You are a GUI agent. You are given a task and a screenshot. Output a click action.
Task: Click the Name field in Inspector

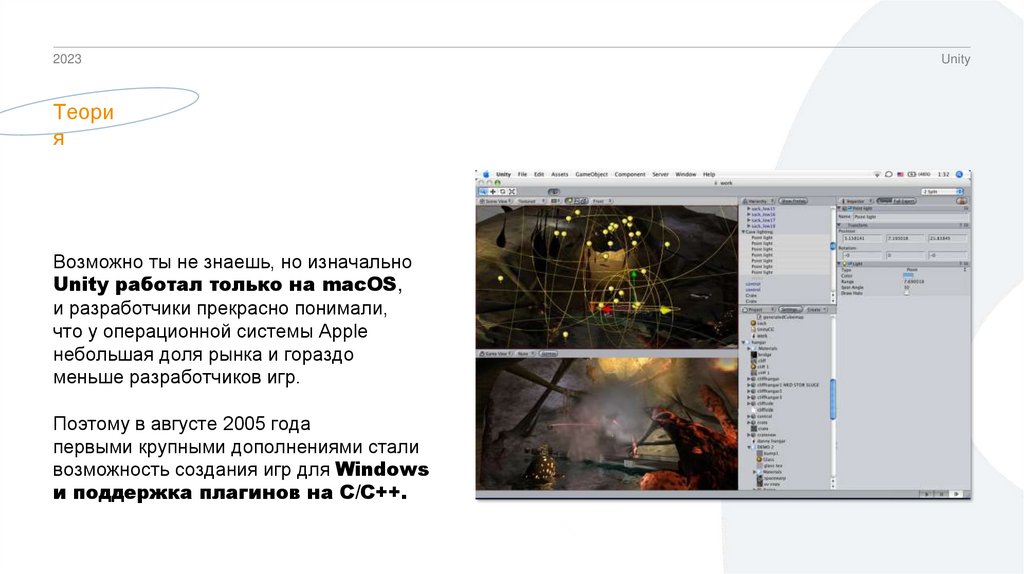910,217
